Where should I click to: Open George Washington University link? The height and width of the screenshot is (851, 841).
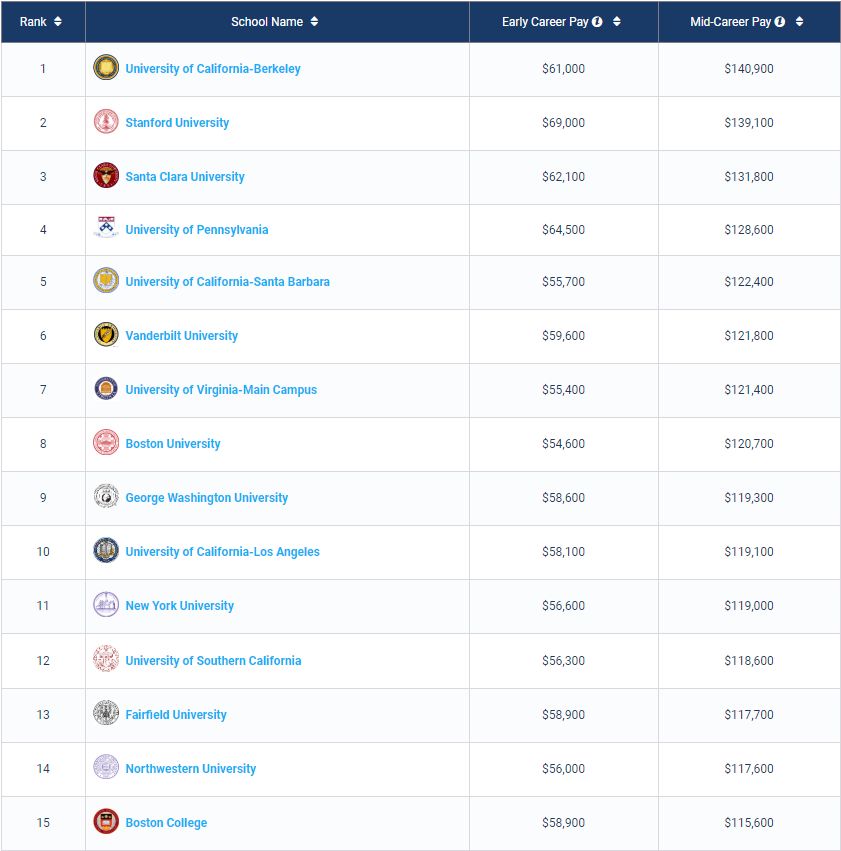[207, 498]
